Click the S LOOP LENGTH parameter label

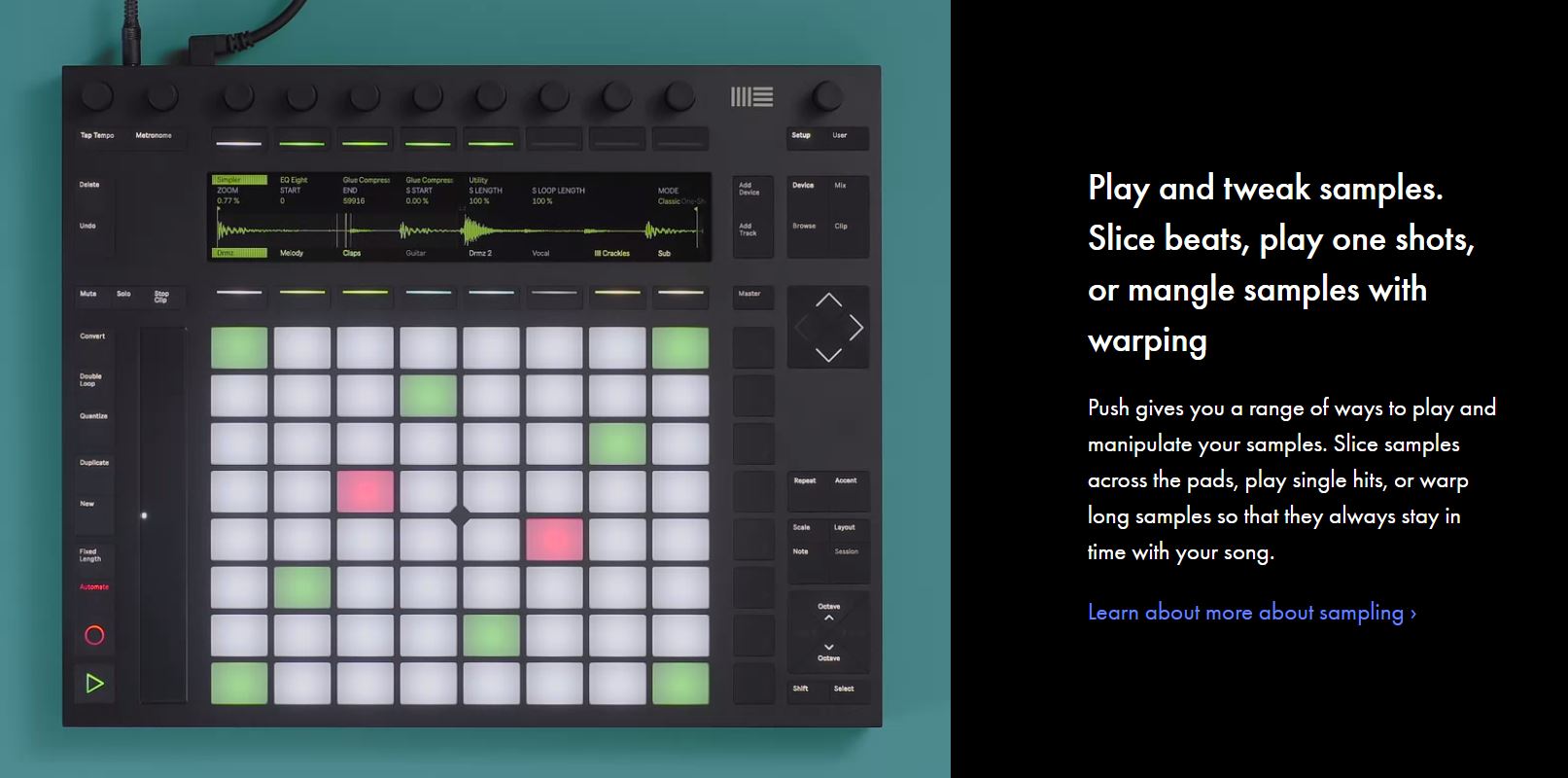click(559, 191)
